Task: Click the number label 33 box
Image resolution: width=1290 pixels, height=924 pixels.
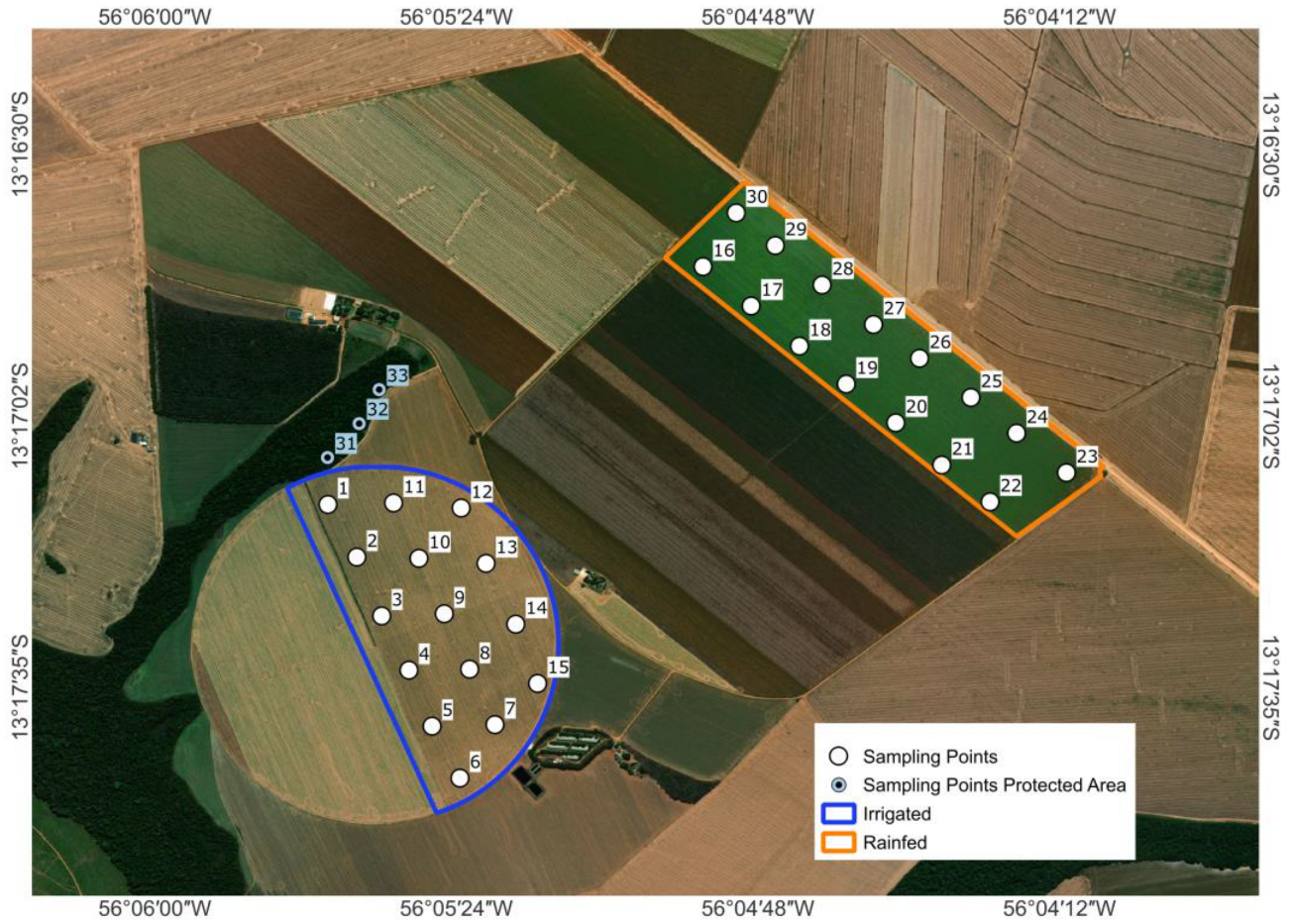Action: tap(397, 375)
